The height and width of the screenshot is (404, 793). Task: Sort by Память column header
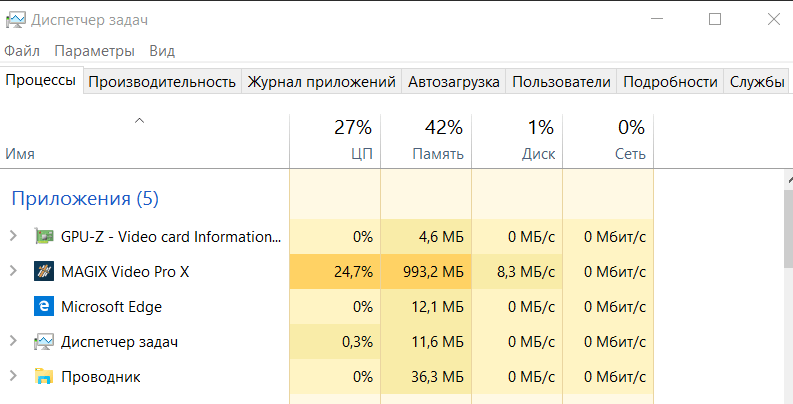tap(426, 141)
